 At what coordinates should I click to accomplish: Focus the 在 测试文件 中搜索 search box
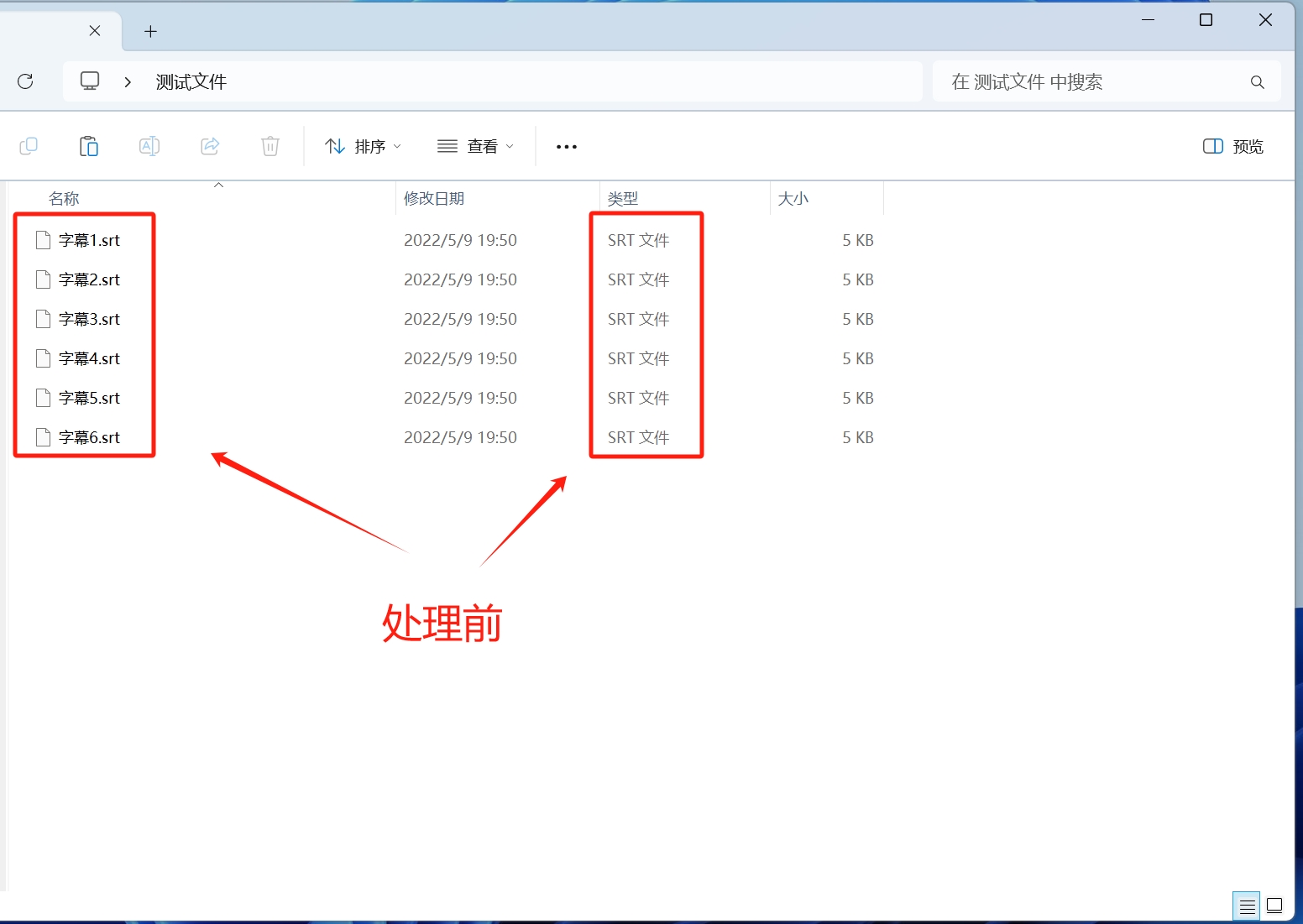pos(1107,81)
